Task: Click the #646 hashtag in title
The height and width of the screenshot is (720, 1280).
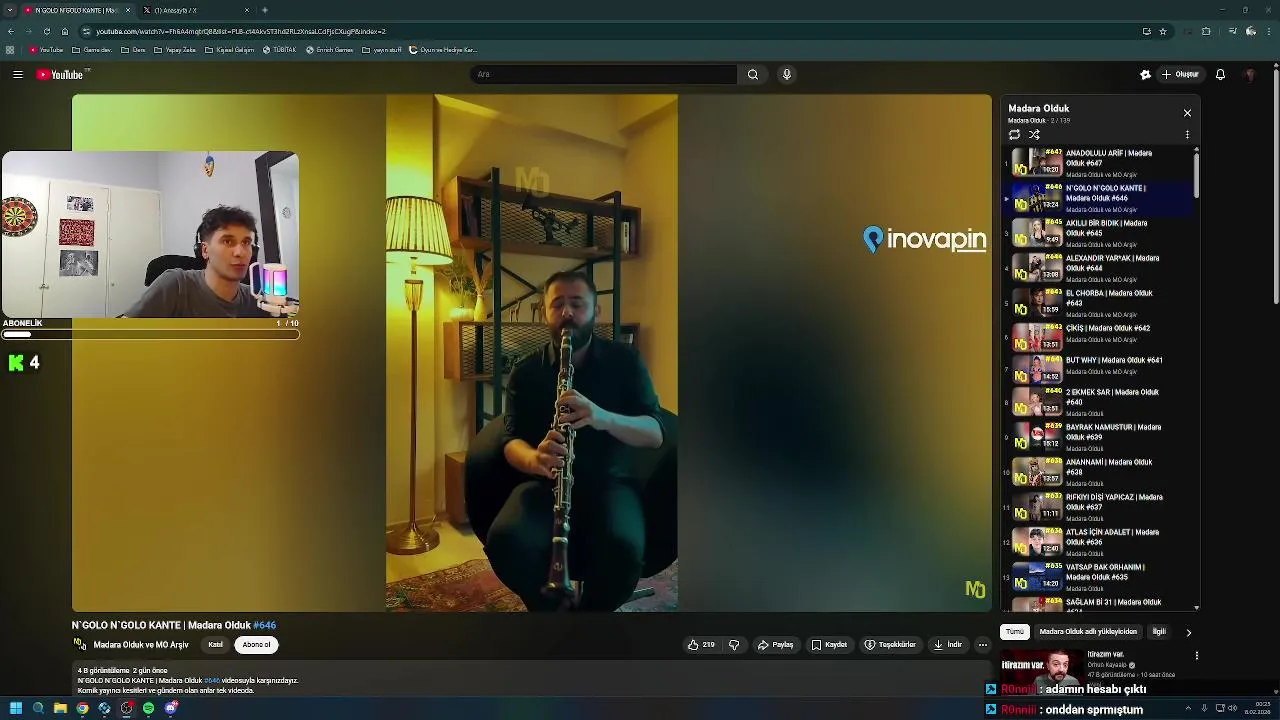Action: pos(265,625)
